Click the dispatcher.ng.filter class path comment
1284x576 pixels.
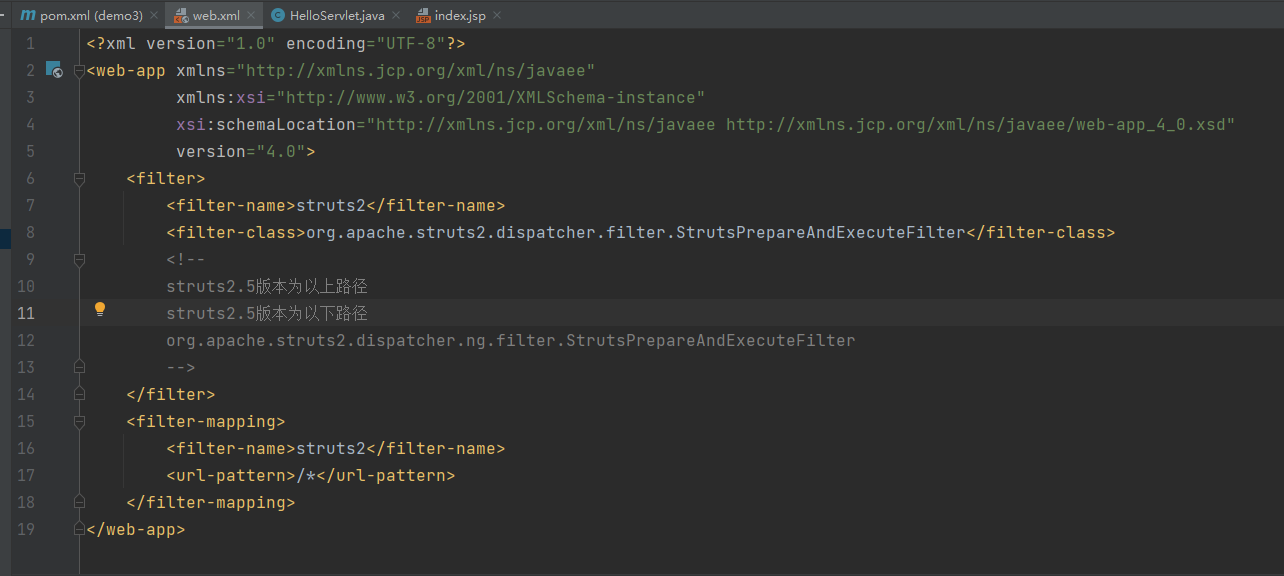pos(511,340)
